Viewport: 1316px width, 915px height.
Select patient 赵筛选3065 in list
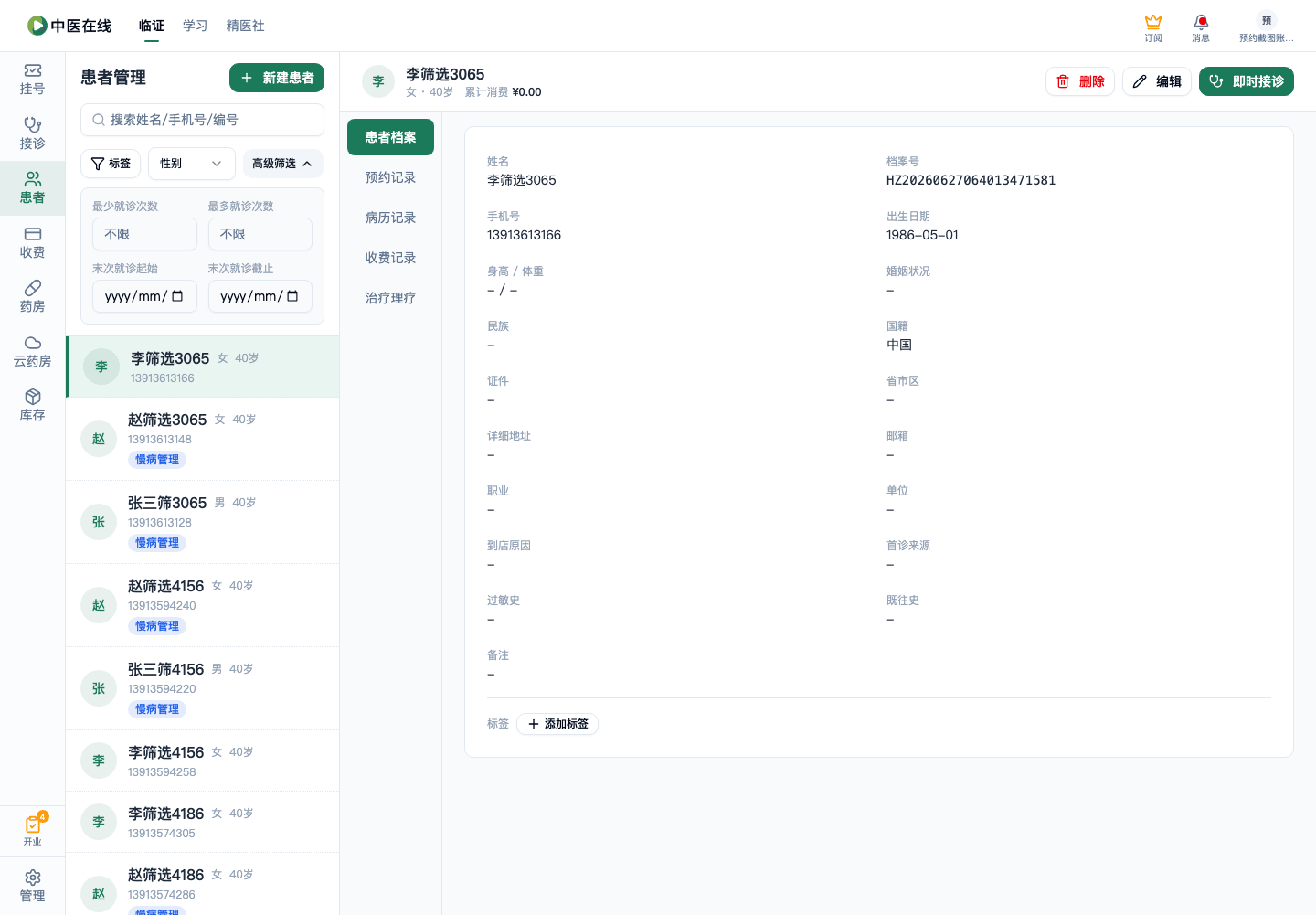[x=203, y=439]
